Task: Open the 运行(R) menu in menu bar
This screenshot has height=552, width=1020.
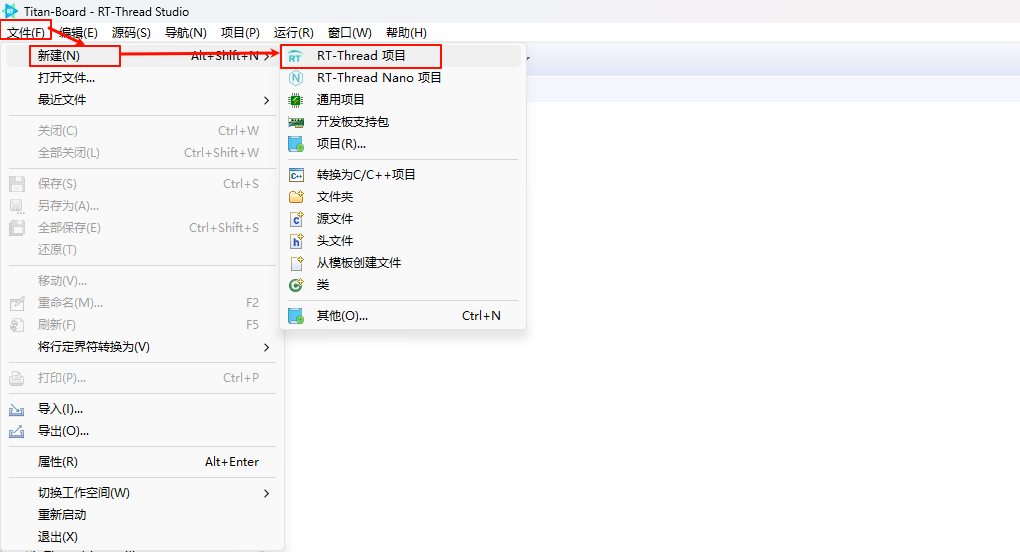Action: pyautogui.click(x=293, y=33)
